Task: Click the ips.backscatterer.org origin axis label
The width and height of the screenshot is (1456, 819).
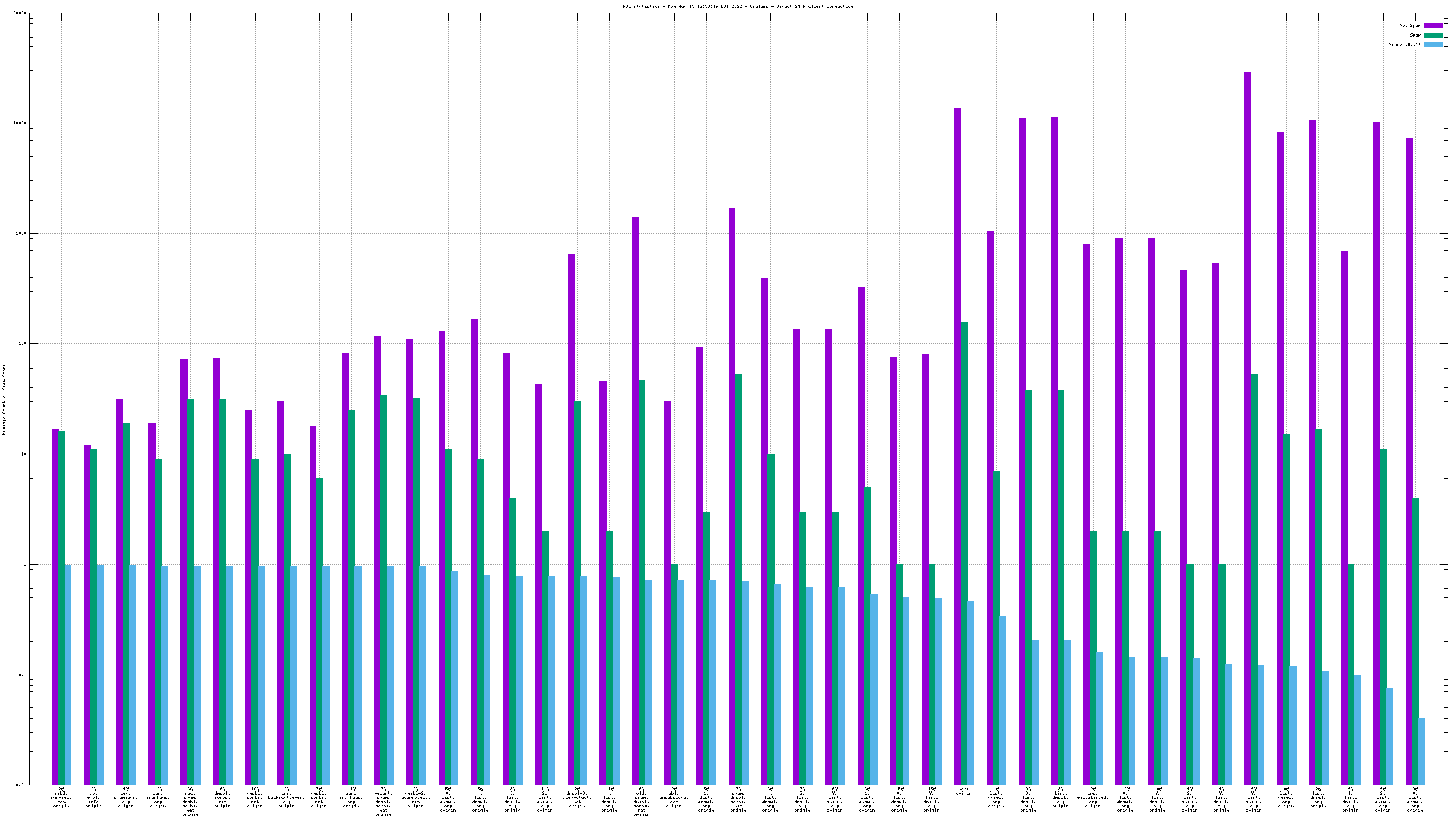Action: [x=287, y=797]
